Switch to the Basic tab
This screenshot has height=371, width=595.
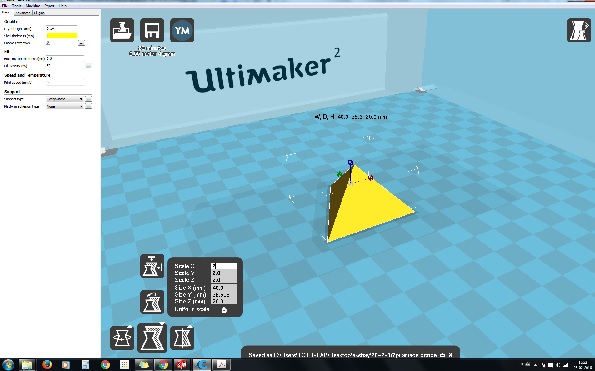[x=6, y=13]
